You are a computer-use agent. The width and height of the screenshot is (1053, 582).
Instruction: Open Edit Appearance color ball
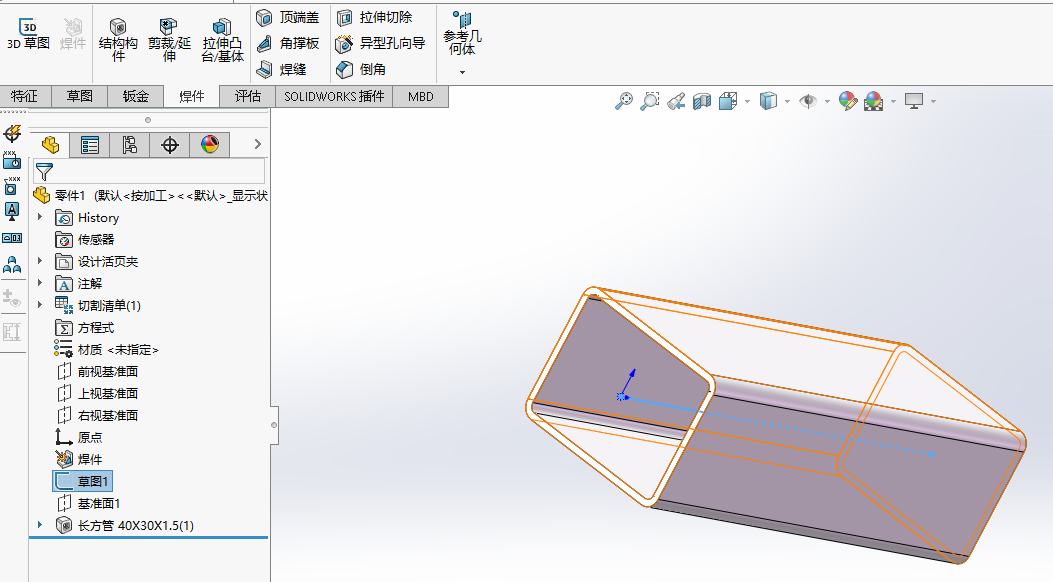point(848,101)
